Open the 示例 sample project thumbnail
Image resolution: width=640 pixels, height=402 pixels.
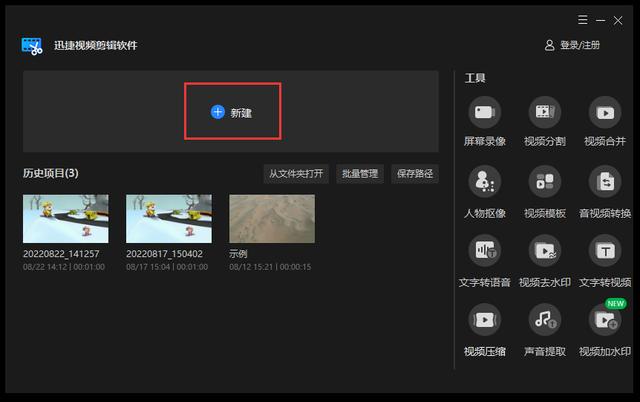[x=272, y=219]
